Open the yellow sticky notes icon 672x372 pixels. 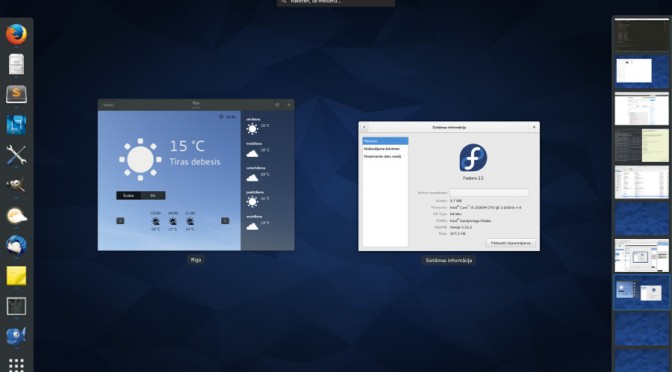(16, 276)
